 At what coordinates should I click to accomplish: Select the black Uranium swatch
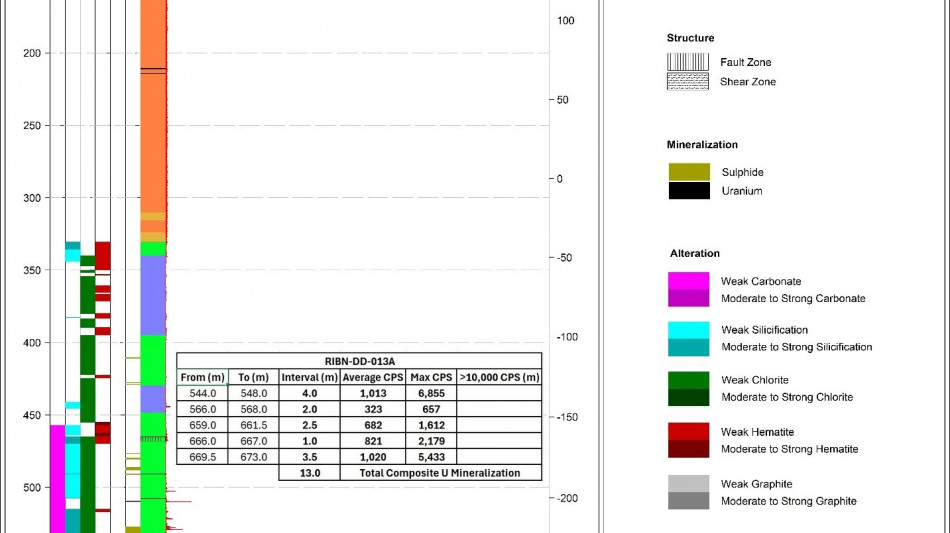click(x=689, y=191)
